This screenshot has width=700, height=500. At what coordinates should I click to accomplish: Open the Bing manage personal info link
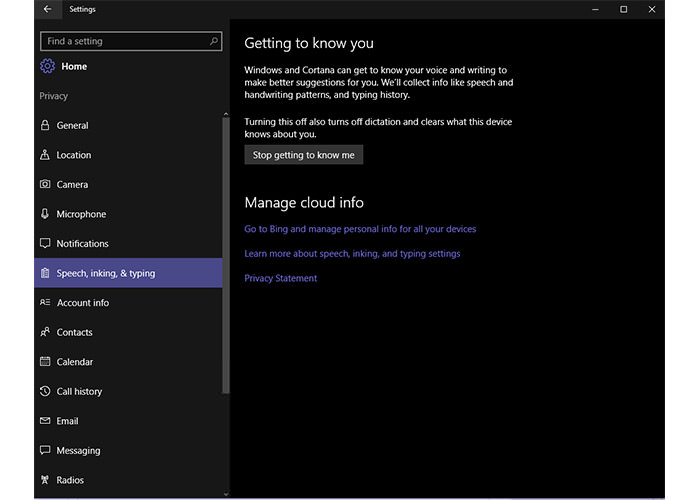click(360, 229)
